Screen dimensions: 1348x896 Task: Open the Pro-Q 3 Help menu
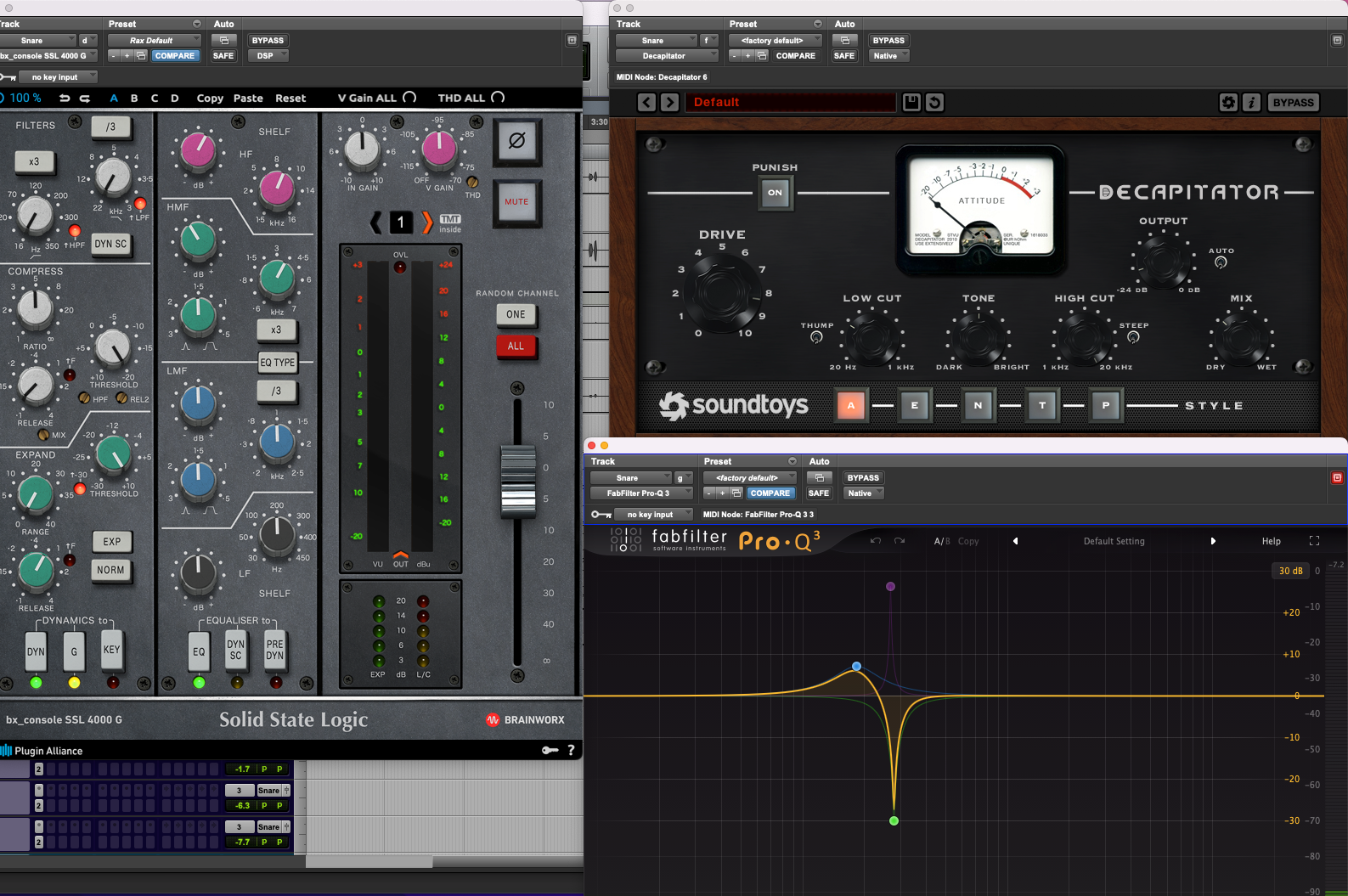tap(1272, 541)
